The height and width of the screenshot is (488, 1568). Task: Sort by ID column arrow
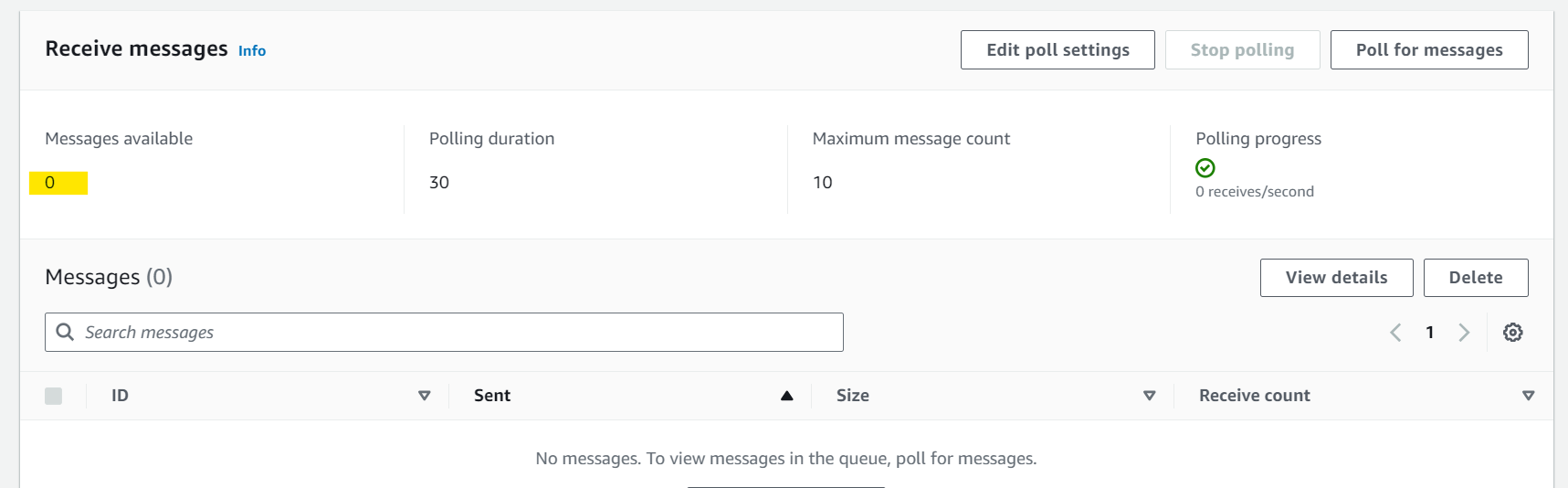click(424, 396)
